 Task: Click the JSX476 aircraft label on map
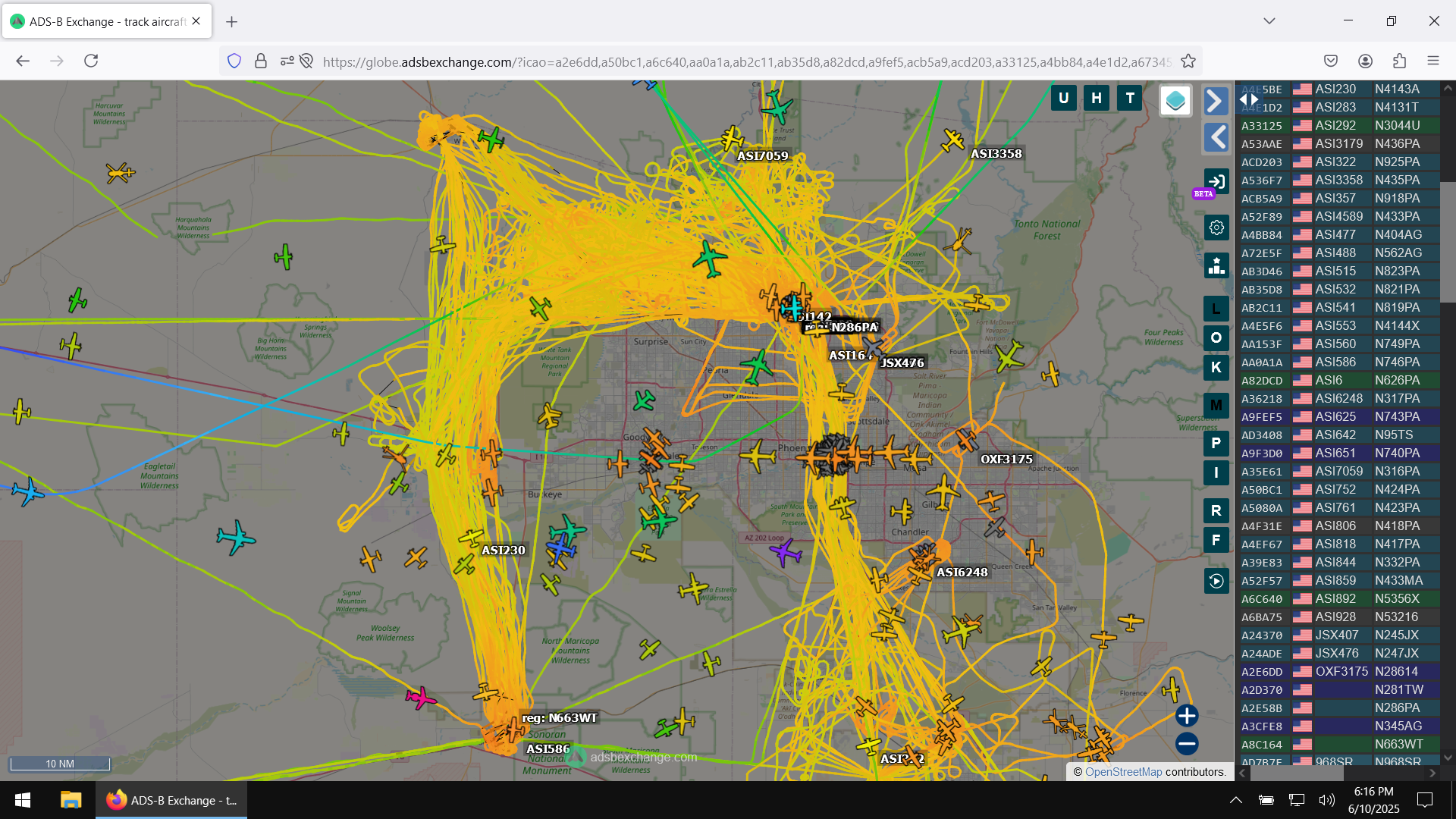(902, 363)
